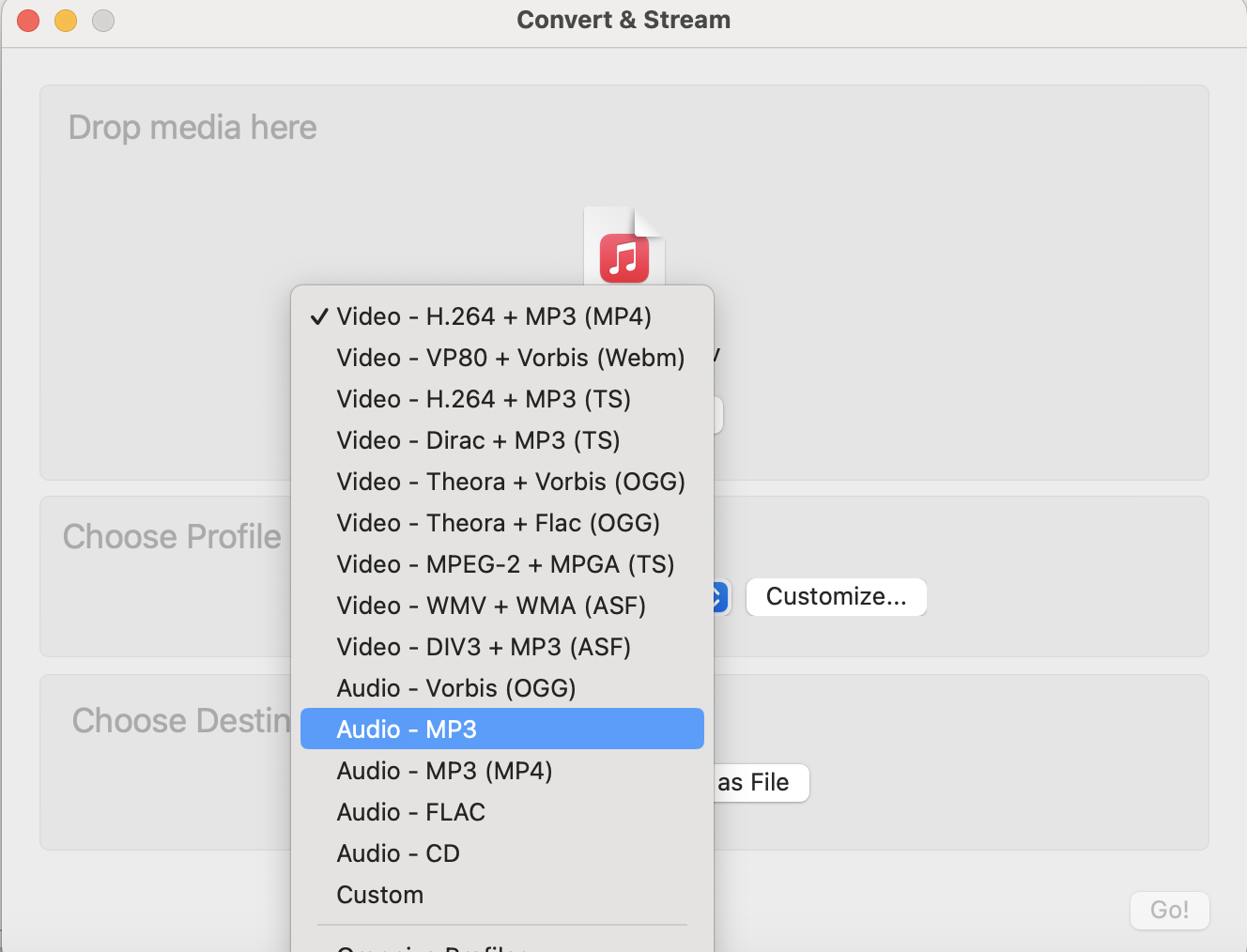Open the profile selector stepper arrows
1247x952 pixels.
pyautogui.click(x=719, y=597)
